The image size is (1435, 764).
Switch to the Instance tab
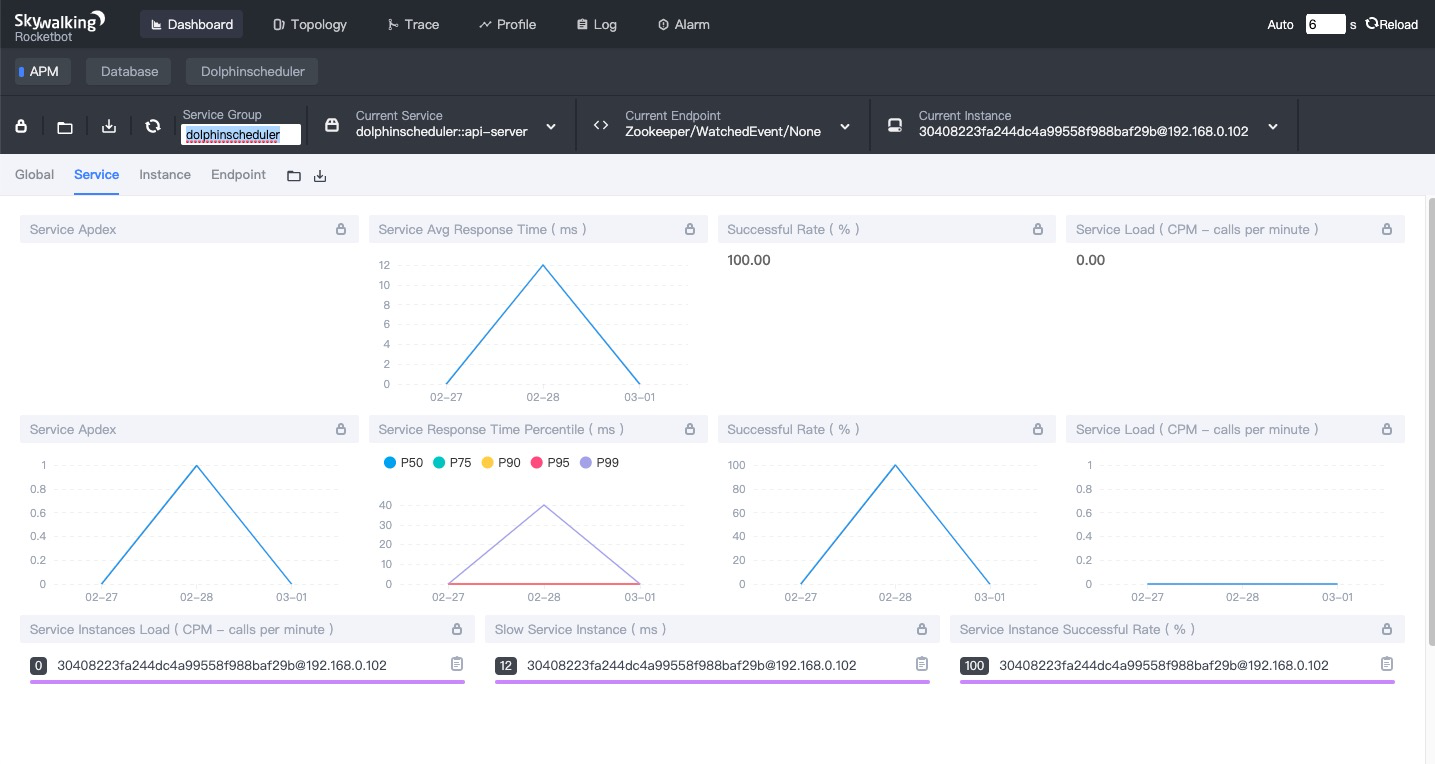click(x=165, y=174)
